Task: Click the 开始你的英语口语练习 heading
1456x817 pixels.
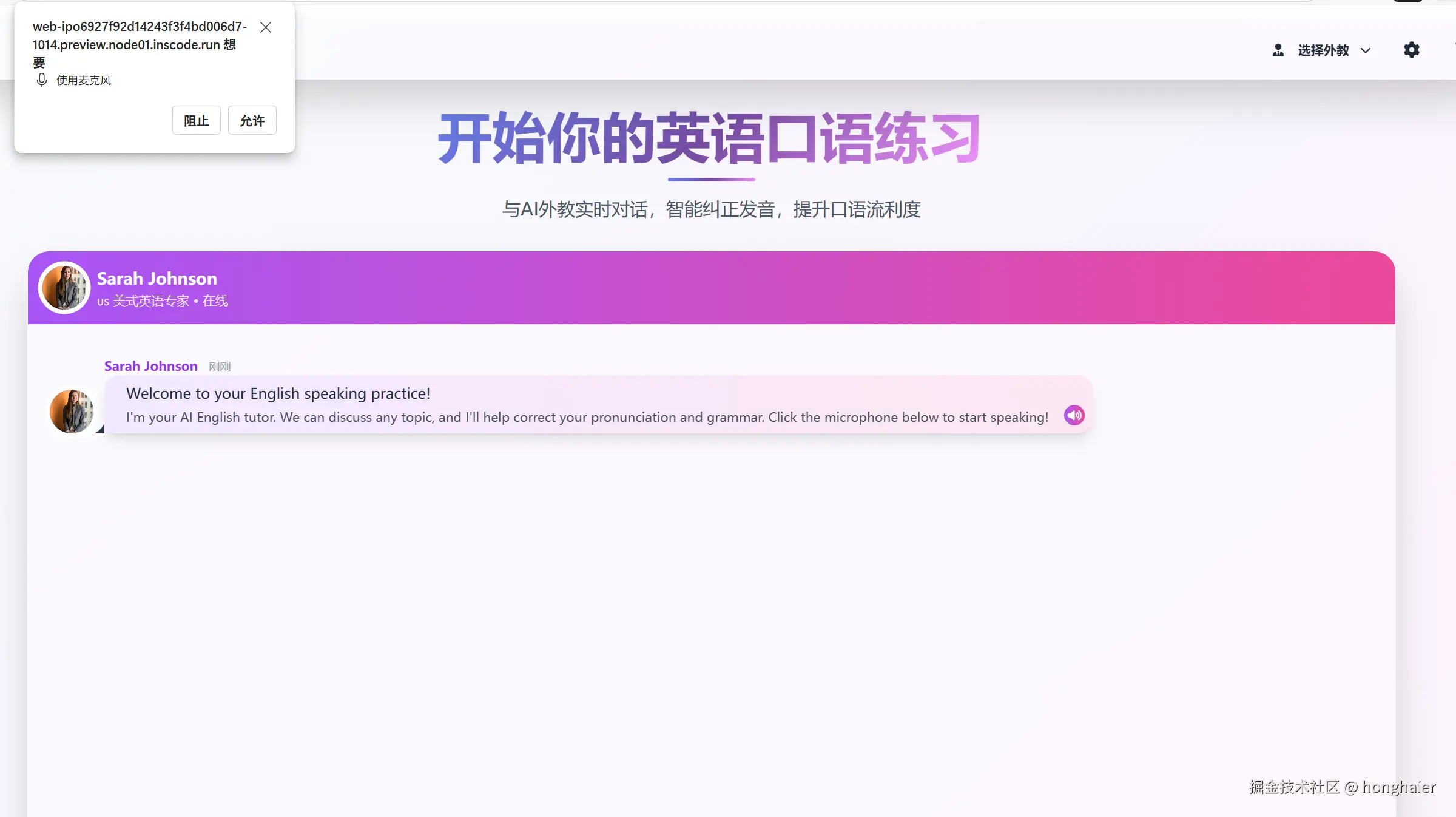Action: pos(709,139)
